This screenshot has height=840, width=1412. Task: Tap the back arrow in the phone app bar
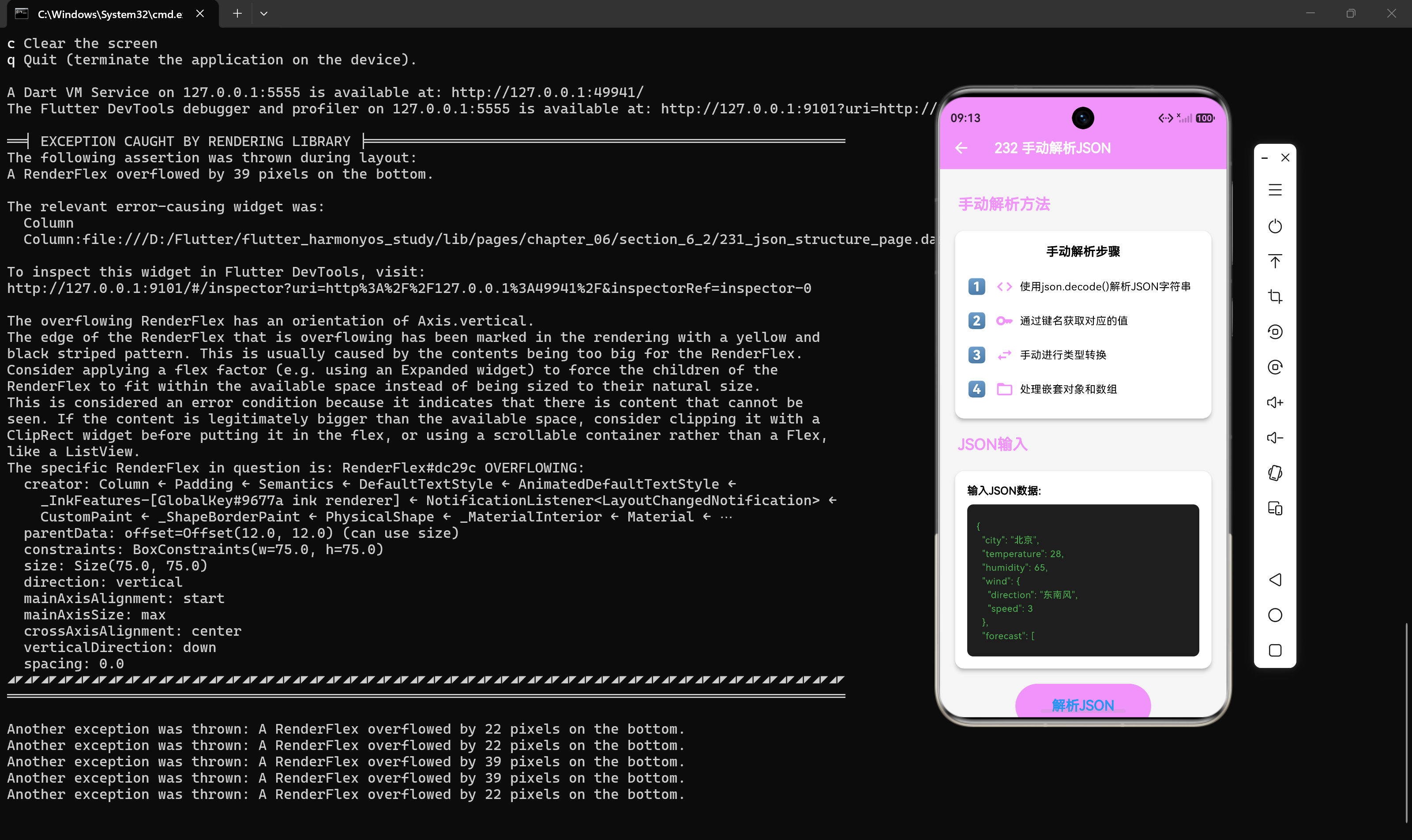tap(961, 148)
